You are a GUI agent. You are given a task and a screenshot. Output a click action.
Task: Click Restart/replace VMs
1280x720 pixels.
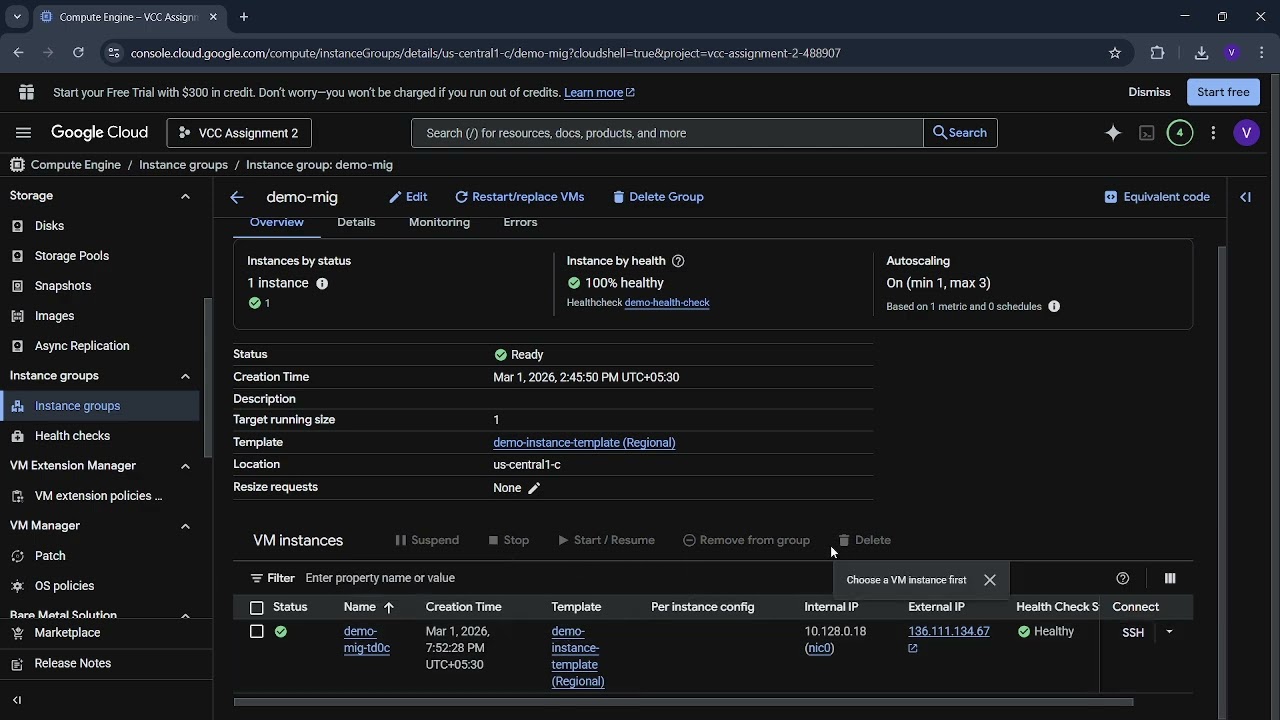pyautogui.click(x=519, y=197)
